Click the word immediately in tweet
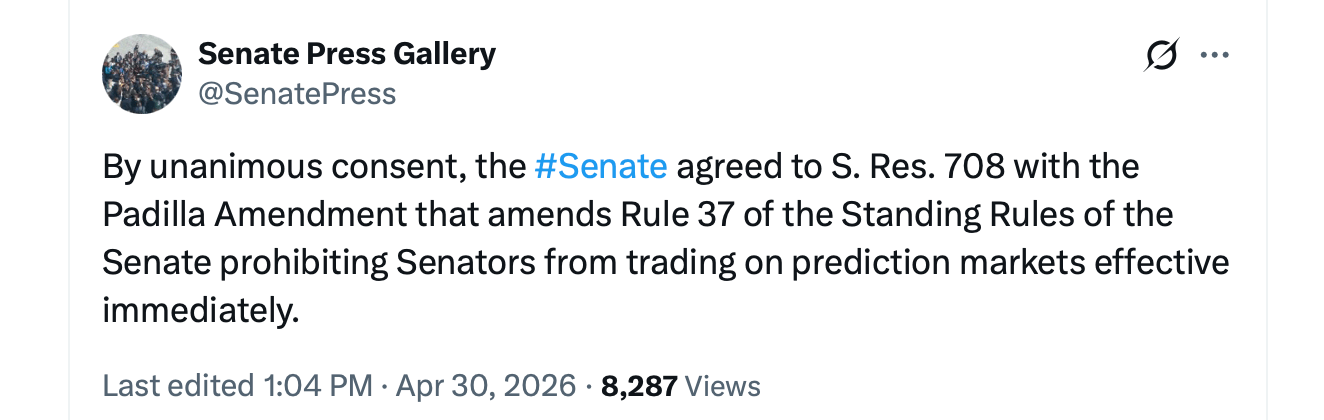Screen dimensions: 1324x420 [200, 310]
